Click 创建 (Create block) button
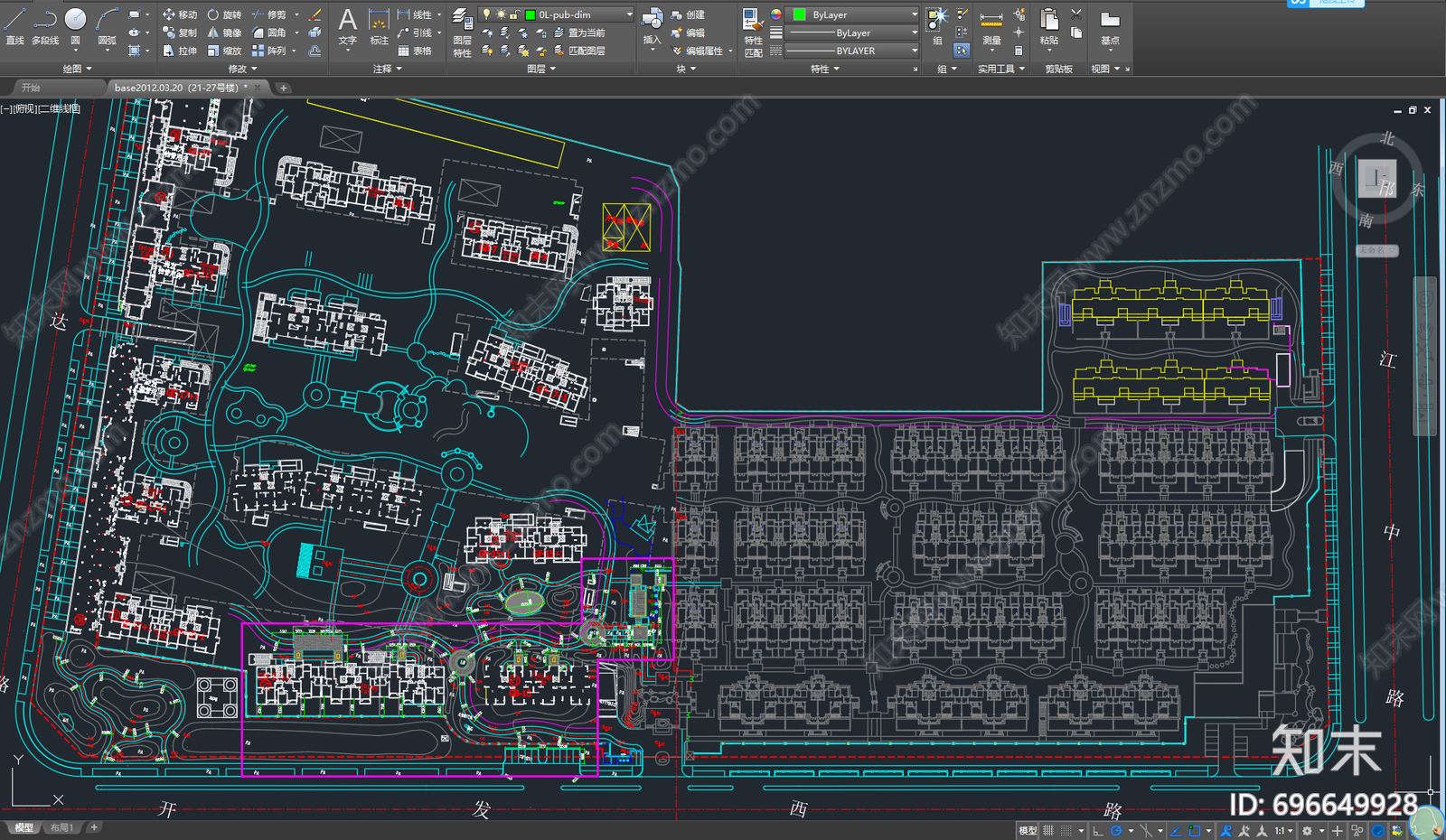This screenshot has width=1446, height=840. 688,14
